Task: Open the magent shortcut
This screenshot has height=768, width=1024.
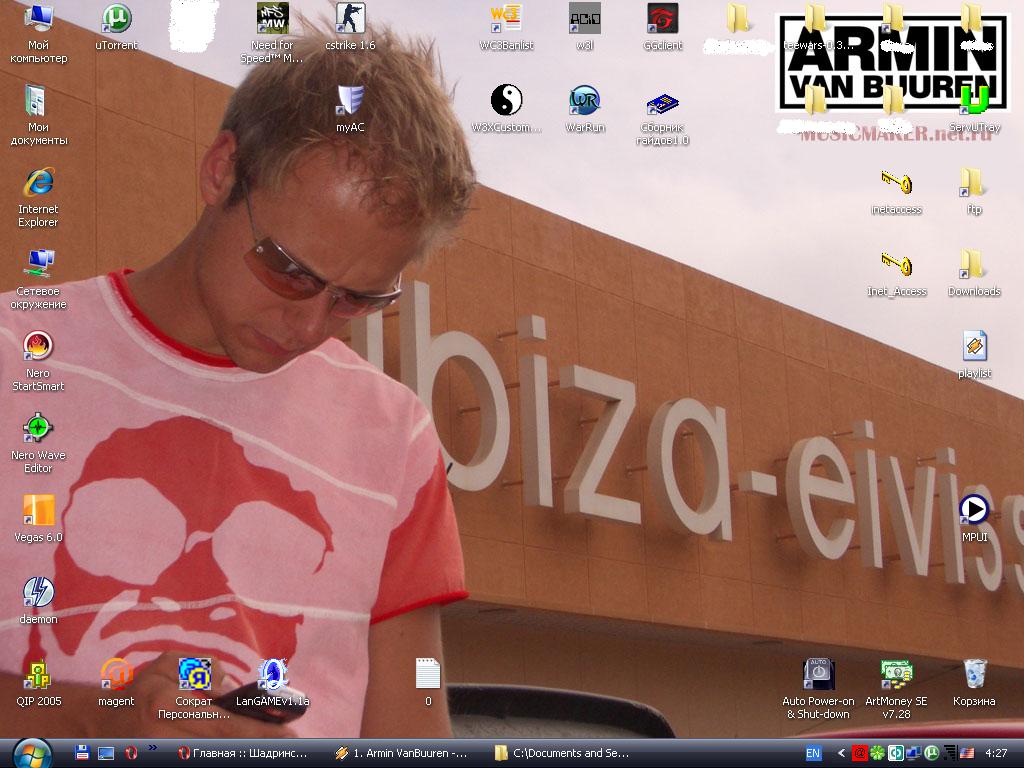Action: 116,683
